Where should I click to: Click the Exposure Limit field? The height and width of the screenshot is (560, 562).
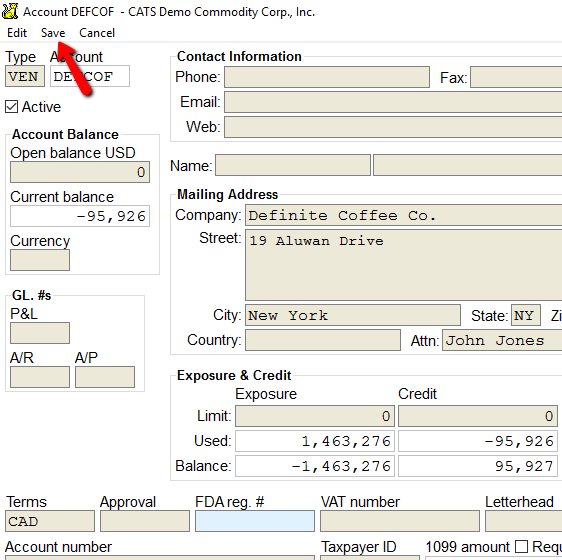[315, 416]
